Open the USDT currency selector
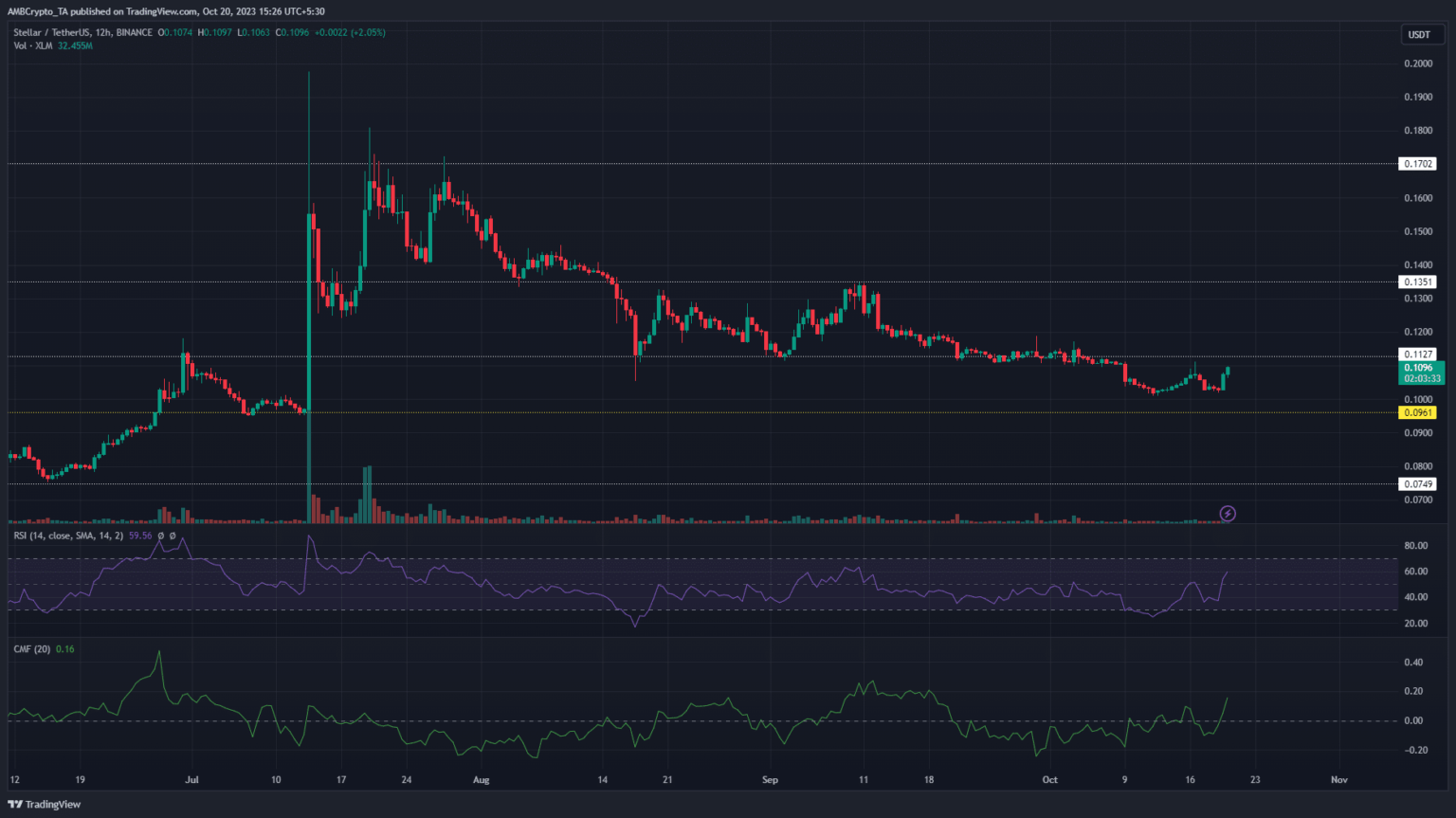Image resolution: width=1456 pixels, height=818 pixels. 1418,35
